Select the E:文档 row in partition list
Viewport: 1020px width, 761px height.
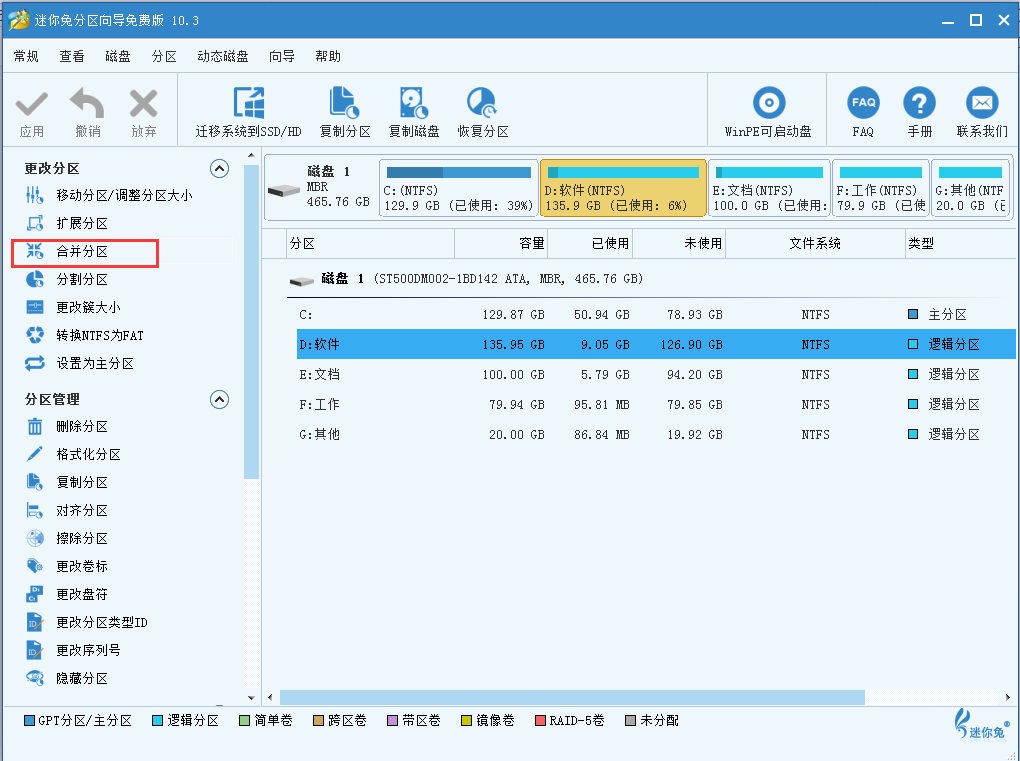656,374
